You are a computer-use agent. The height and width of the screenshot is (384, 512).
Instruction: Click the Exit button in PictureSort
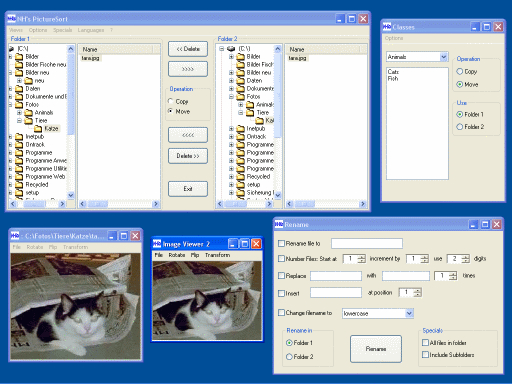188,189
